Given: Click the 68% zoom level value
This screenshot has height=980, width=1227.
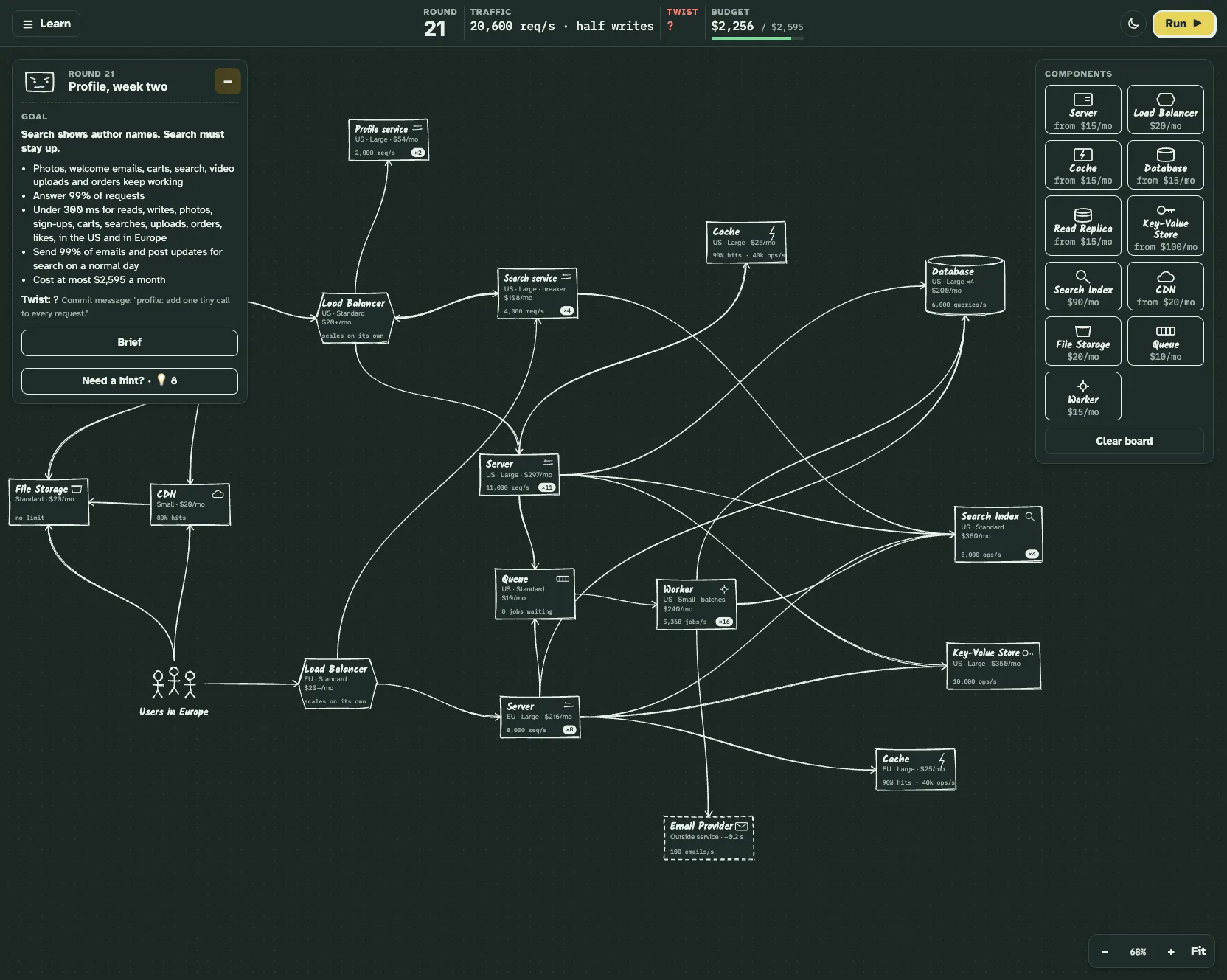Looking at the screenshot, I should point(1138,952).
